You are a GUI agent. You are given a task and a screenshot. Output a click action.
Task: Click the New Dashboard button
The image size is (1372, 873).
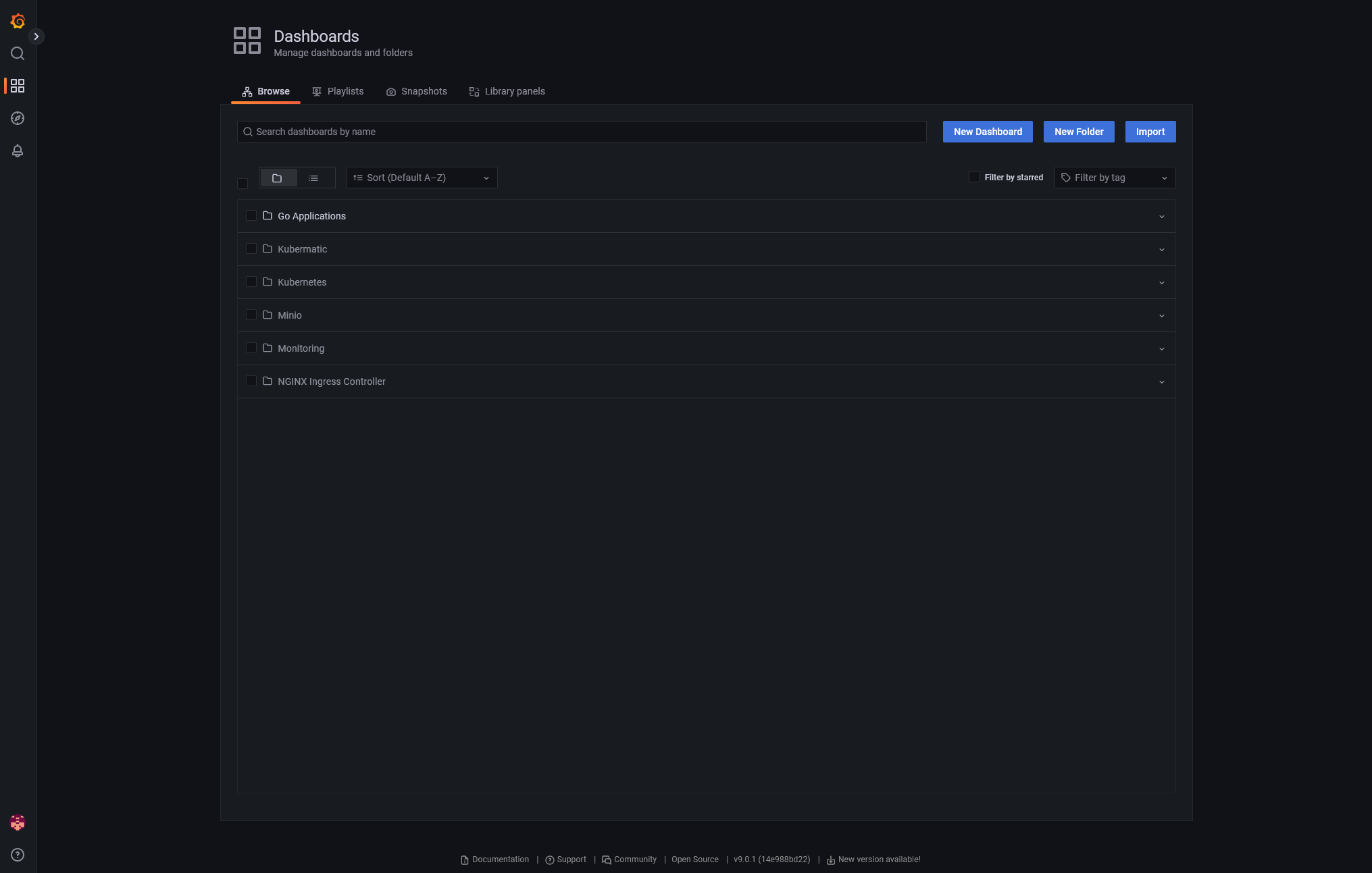tap(988, 131)
